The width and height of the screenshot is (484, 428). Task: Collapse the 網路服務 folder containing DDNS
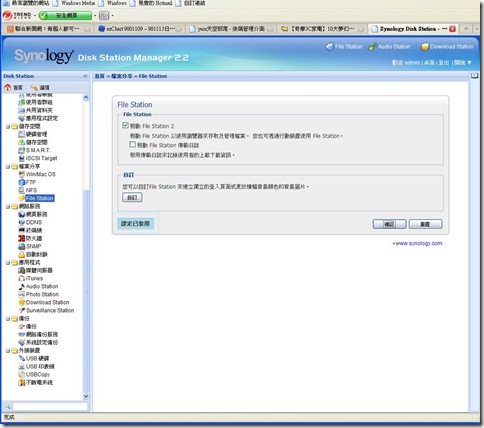click(x=8, y=206)
